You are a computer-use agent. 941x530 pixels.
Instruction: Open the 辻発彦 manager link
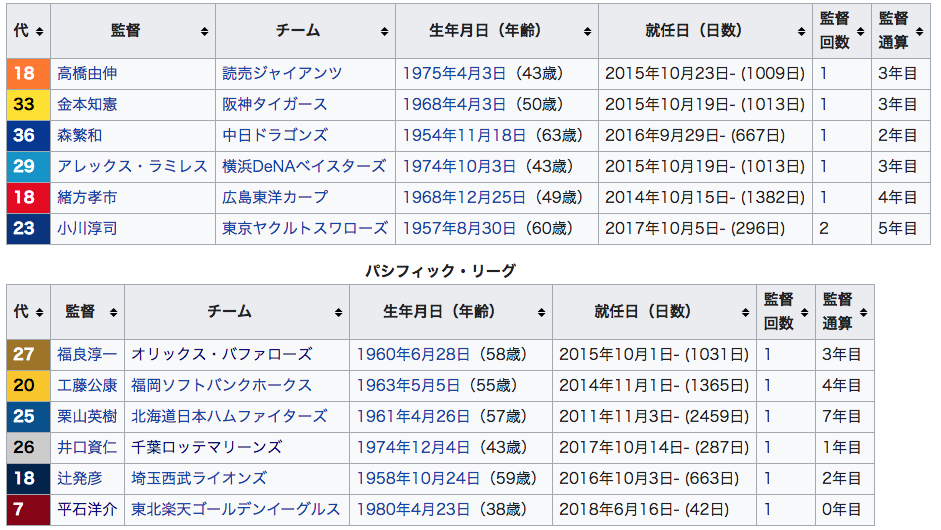(x=80, y=479)
